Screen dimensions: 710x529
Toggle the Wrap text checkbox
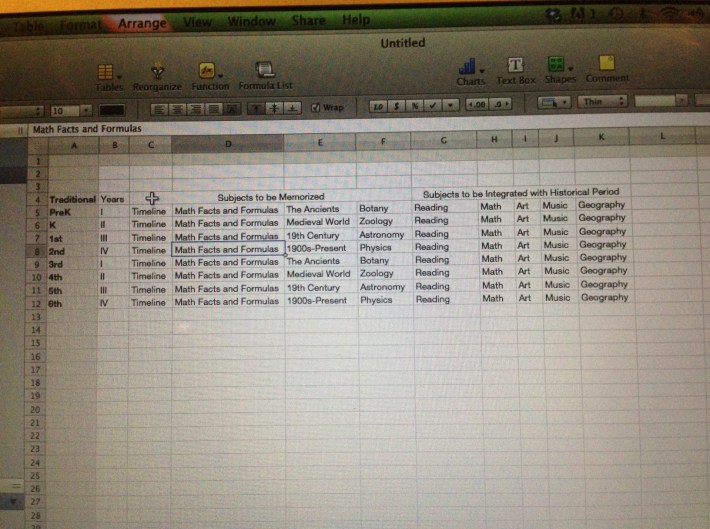pos(317,106)
